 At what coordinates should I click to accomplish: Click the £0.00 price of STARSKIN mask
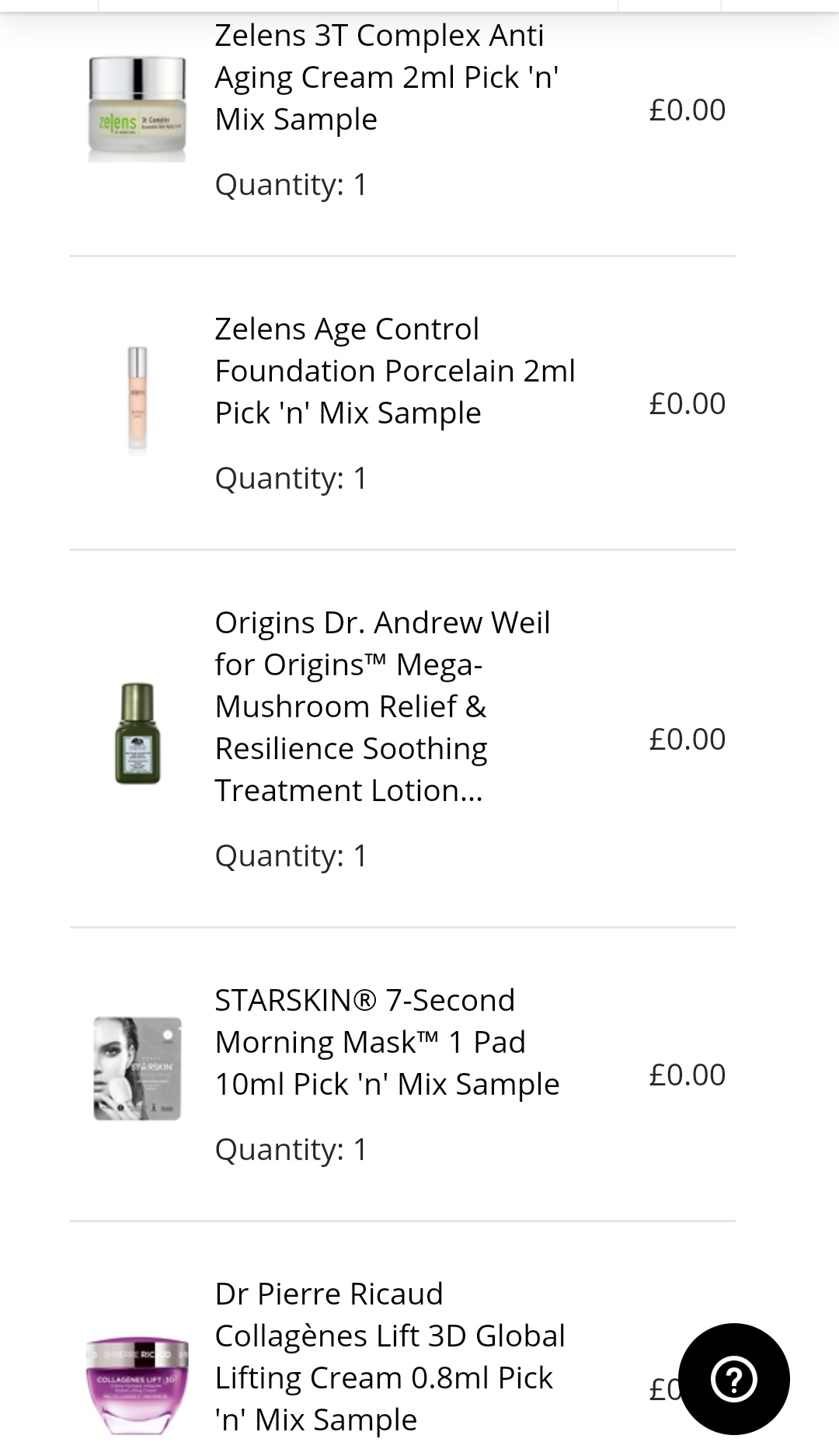pyautogui.click(x=687, y=1075)
